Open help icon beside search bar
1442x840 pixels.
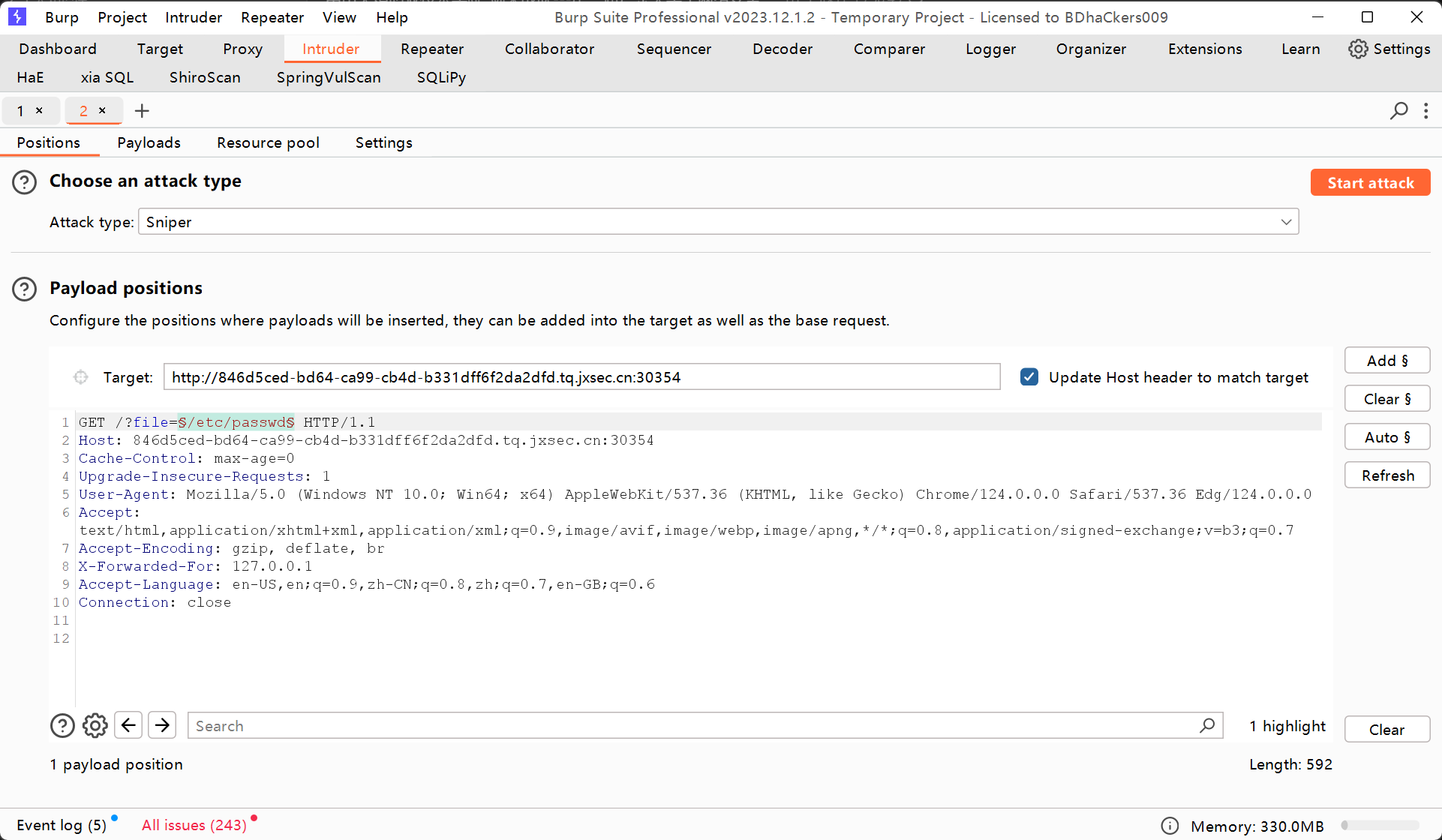click(x=62, y=725)
